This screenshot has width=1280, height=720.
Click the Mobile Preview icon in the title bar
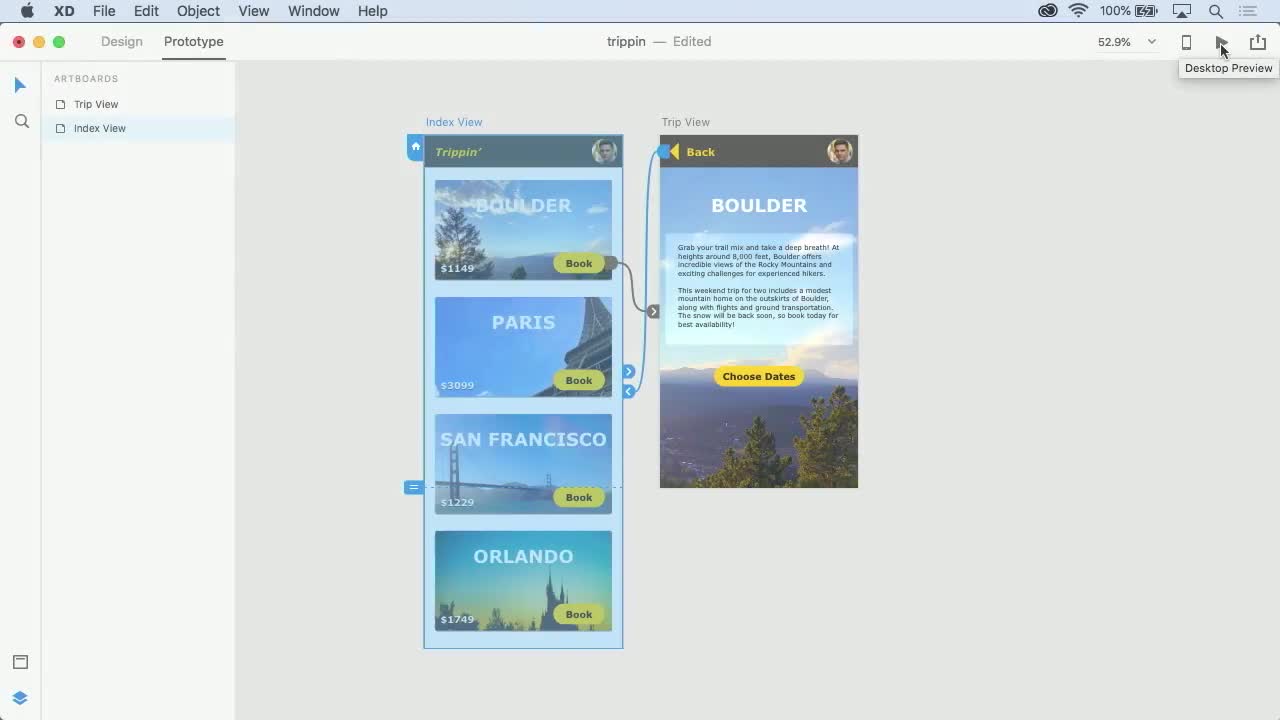(1186, 42)
